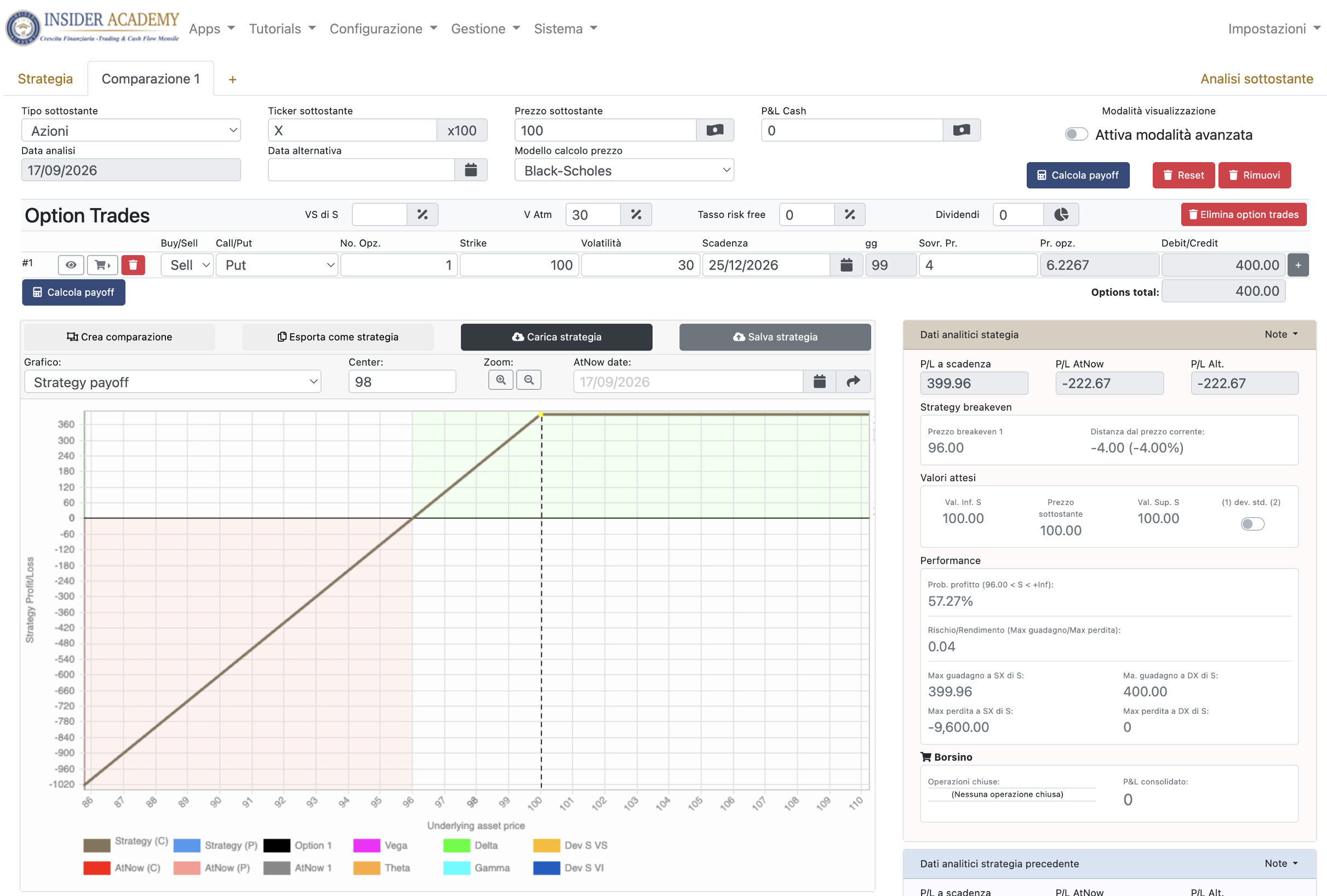This screenshot has height=896, width=1327.
Task: Open the Data alternativa calendar icon
Action: click(x=471, y=170)
